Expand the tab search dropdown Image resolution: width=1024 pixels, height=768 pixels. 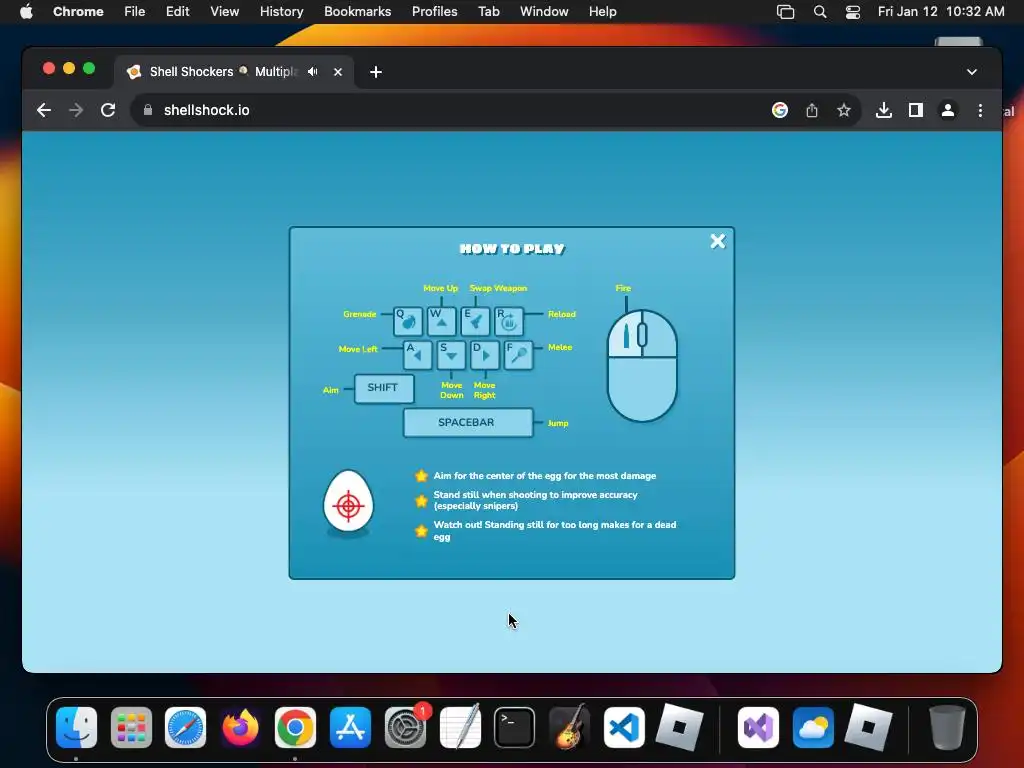pyautogui.click(x=972, y=72)
